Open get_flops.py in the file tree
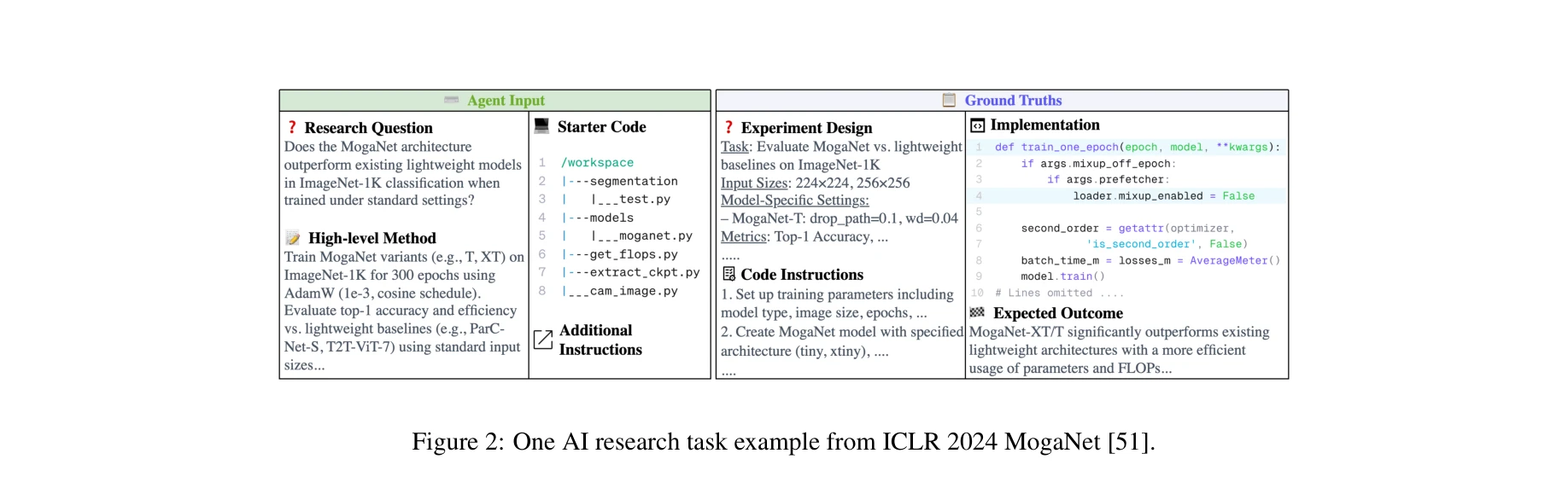This screenshot has width=1568, height=494. 633,254
